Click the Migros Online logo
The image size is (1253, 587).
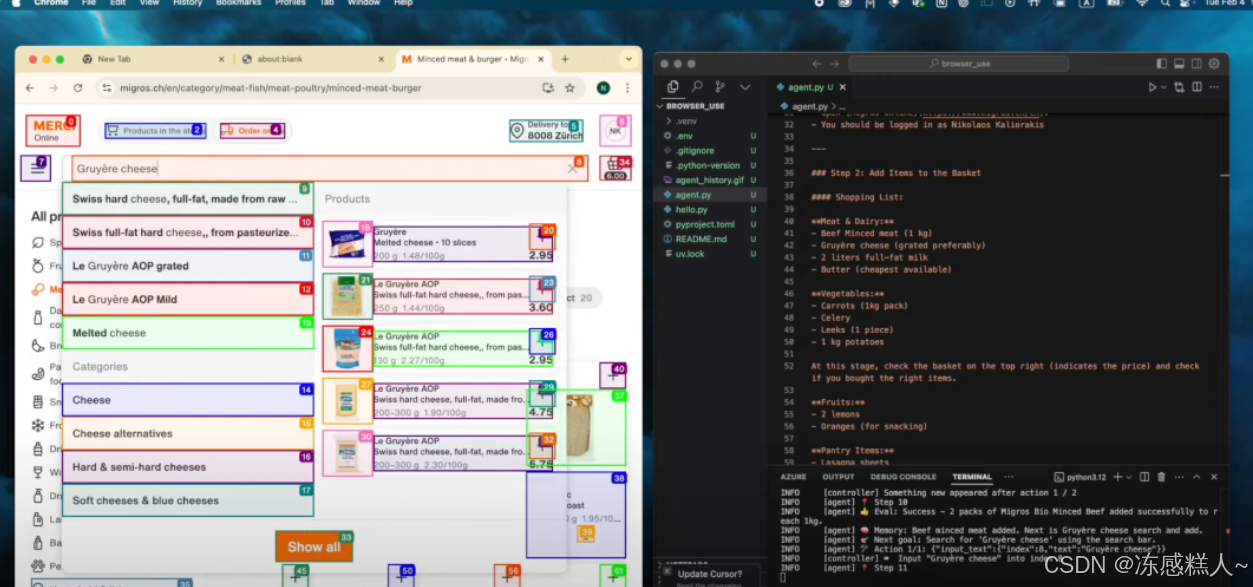coord(53,130)
